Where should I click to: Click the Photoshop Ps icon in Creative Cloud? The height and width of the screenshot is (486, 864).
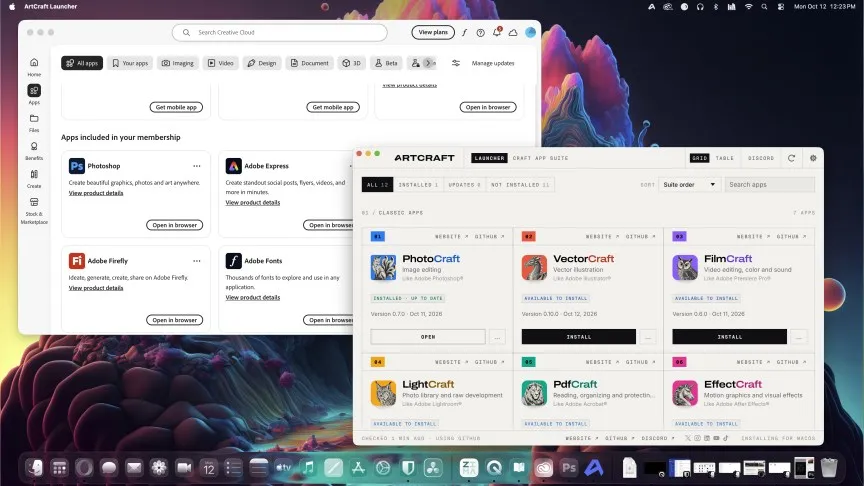[x=77, y=166]
